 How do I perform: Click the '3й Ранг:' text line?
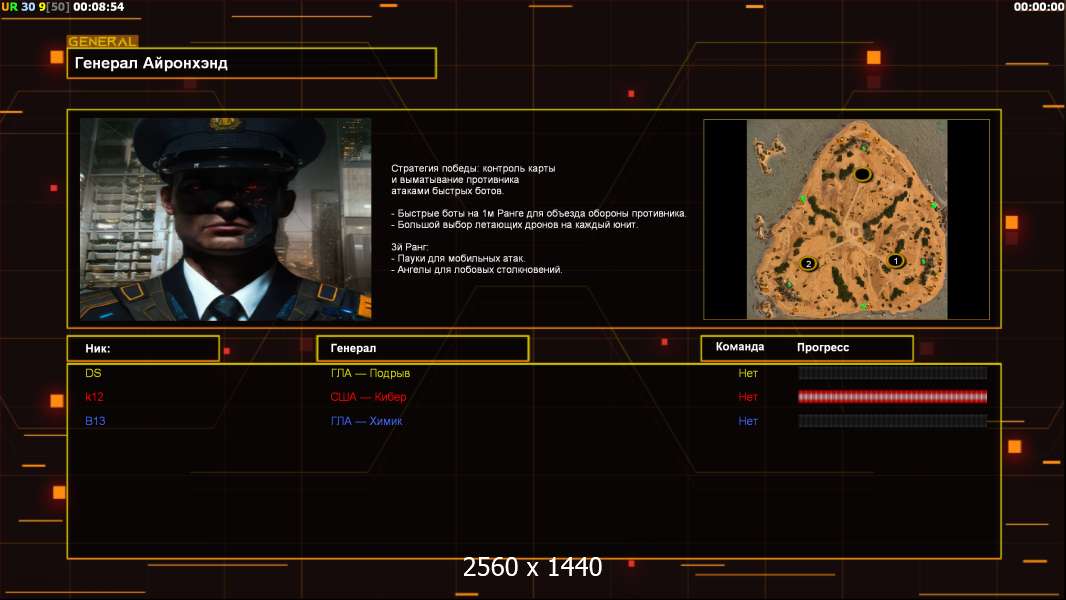coord(410,247)
